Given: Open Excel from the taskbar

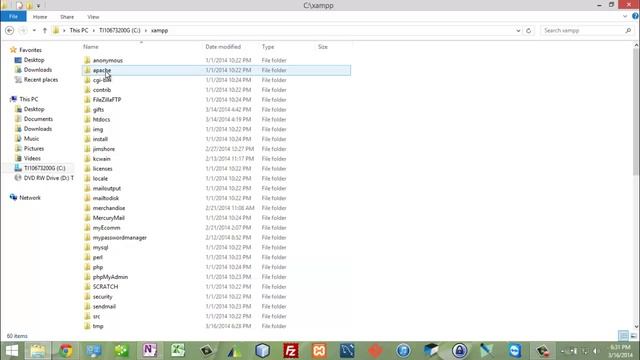Looking at the screenshot, I should pos(178,351).
